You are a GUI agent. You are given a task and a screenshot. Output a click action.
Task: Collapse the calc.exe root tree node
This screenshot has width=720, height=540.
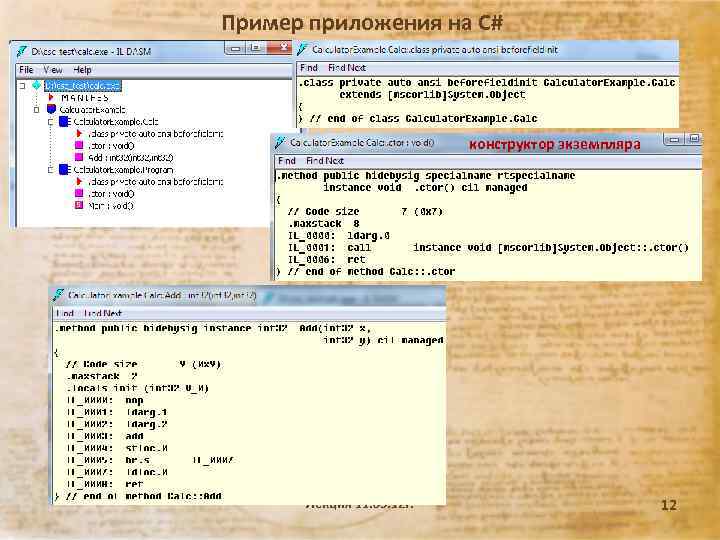click(22, 85)
